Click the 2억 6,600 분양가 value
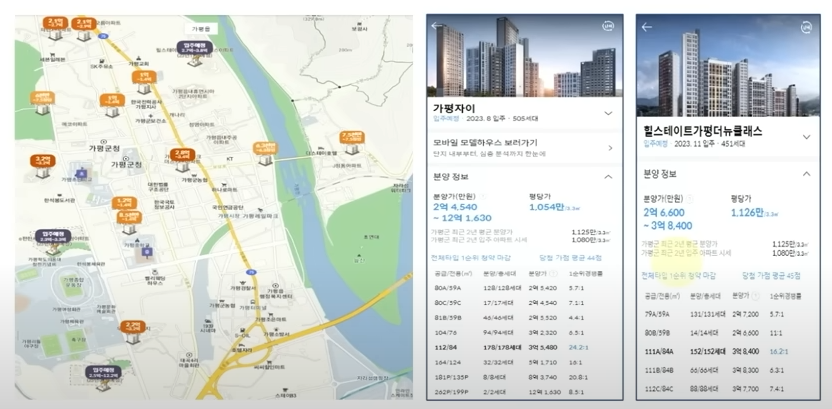Viewport: 832px width, 409px height. click(x=664, y=213)
